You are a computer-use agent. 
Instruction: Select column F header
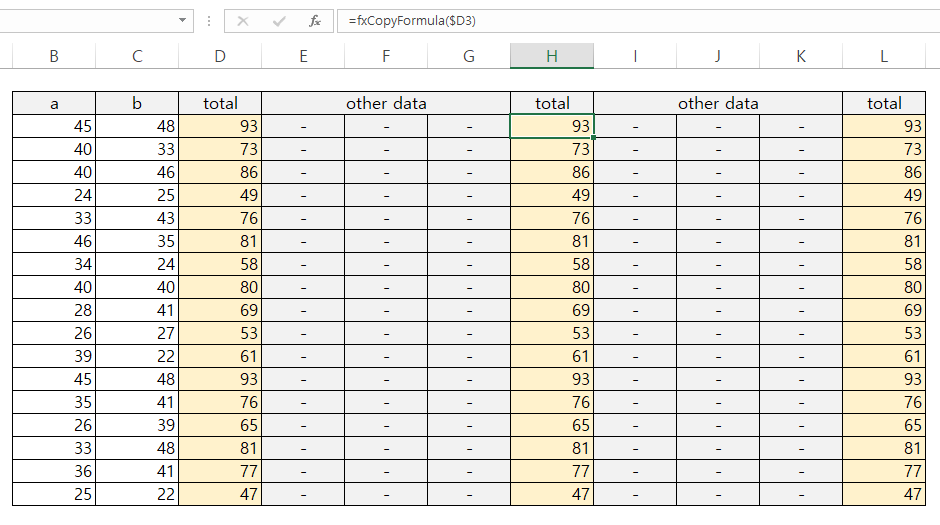point(386,56)
